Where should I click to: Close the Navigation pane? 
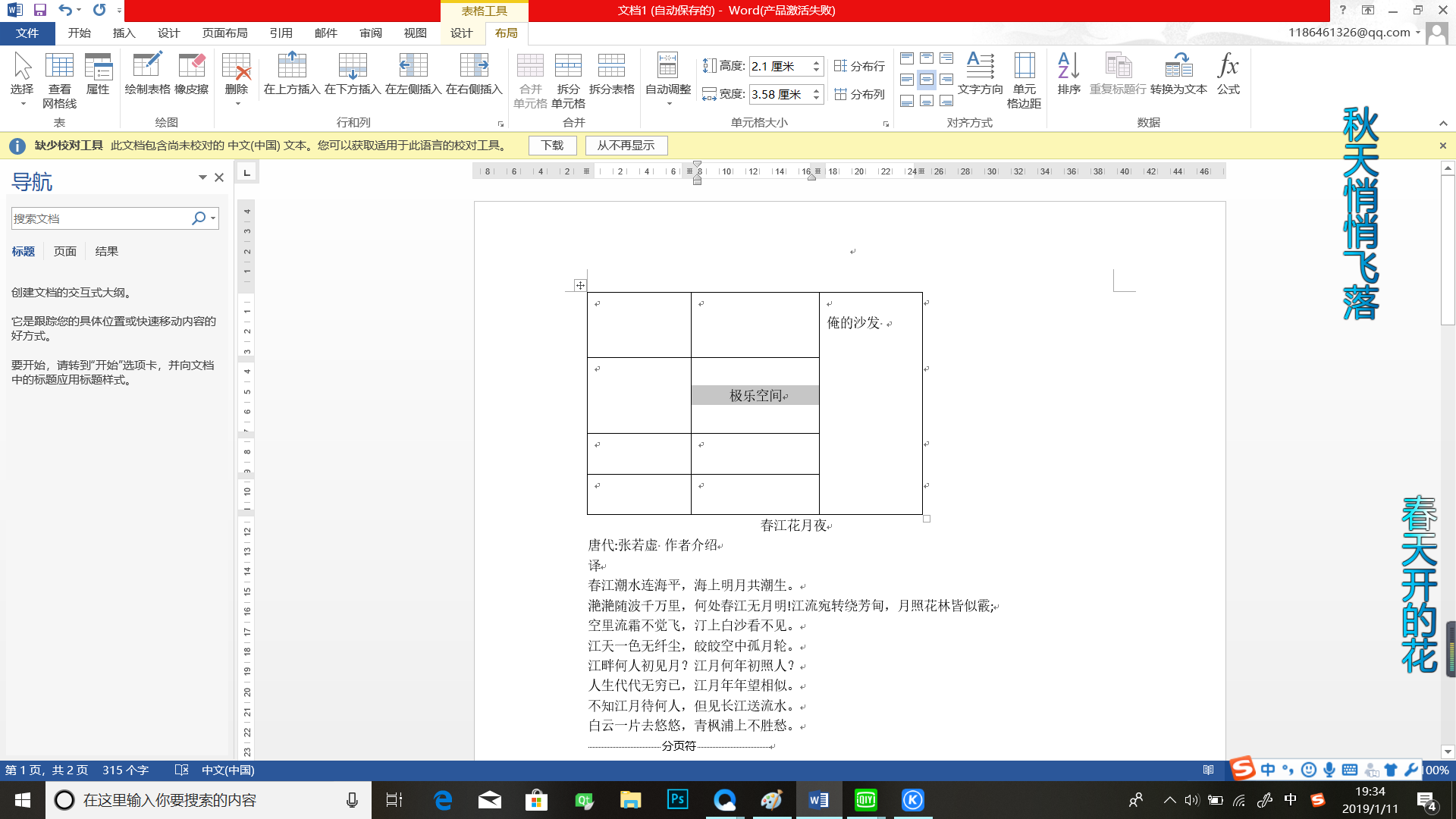click(x=219, y=177)
